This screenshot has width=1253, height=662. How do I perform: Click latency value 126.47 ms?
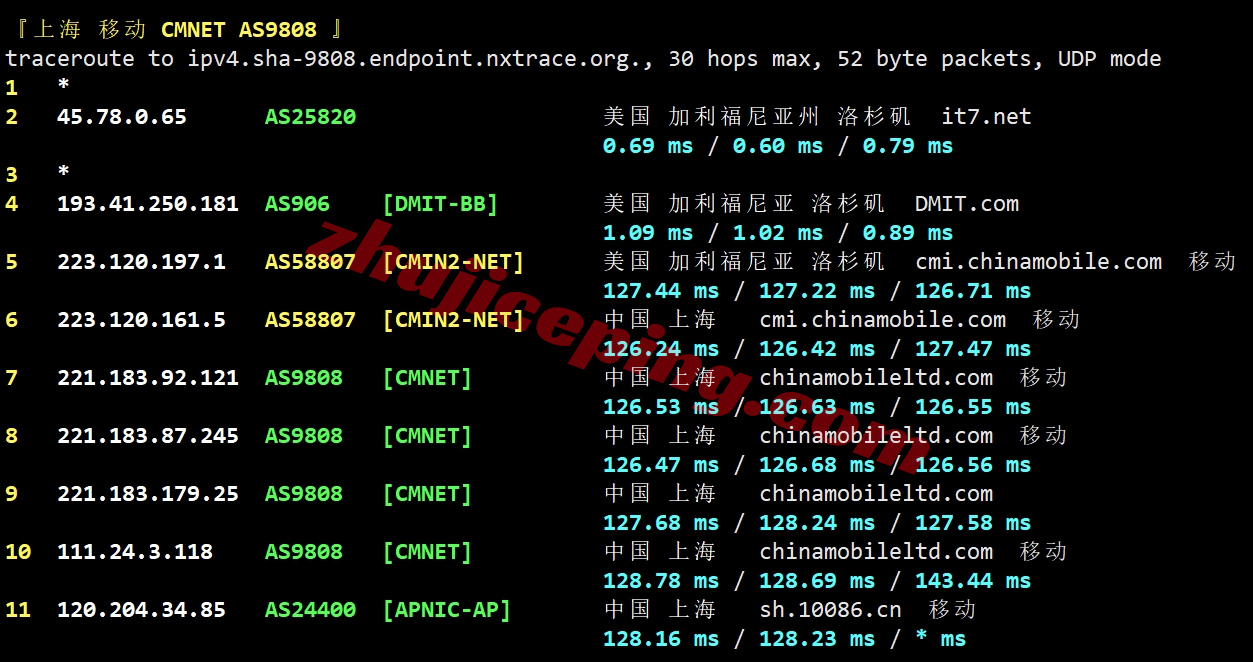661,465
